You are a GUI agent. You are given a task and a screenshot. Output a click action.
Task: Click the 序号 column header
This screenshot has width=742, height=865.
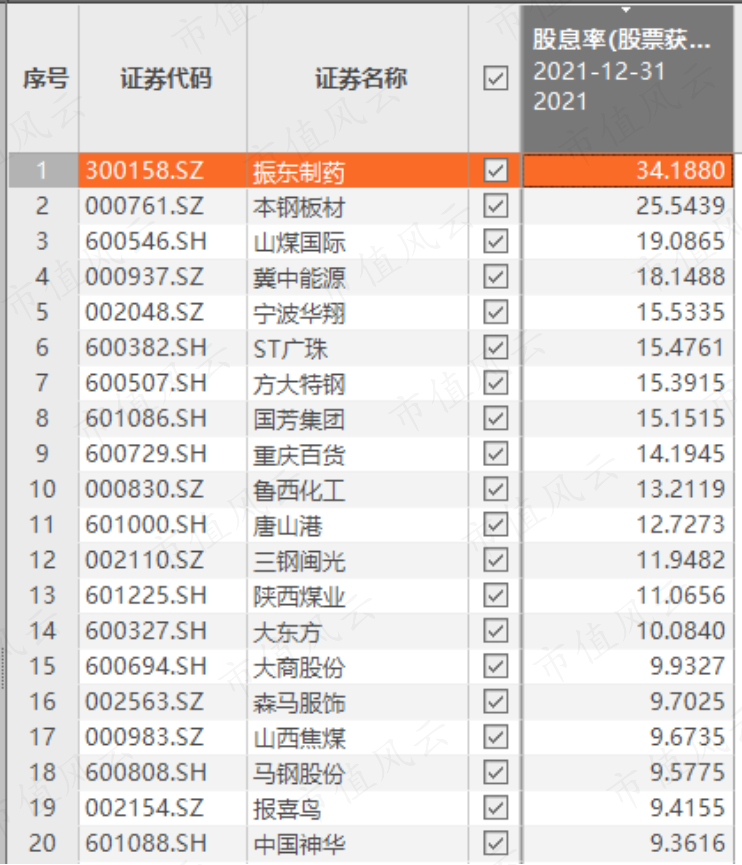pos(44,79)
